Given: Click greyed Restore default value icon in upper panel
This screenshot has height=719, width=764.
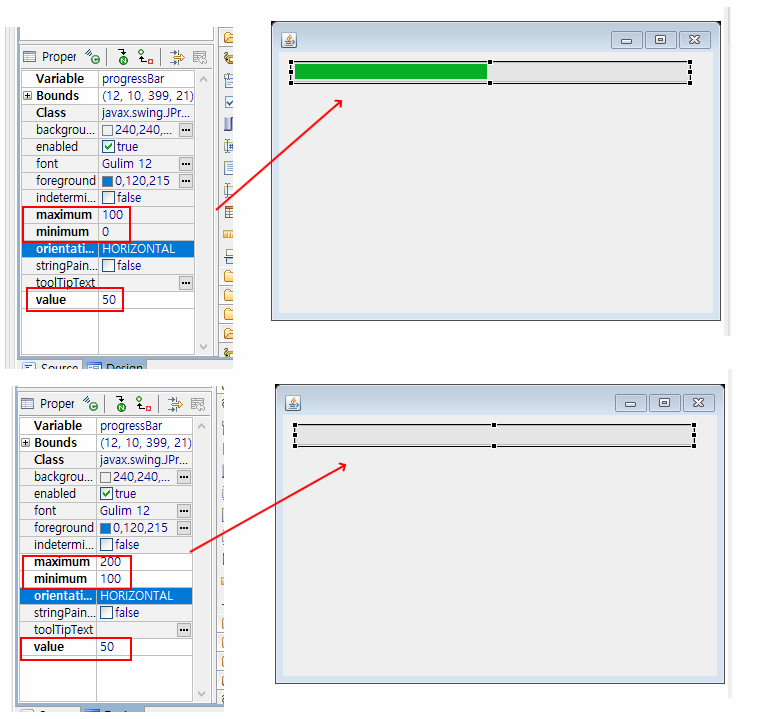Looking at the screenshot, I should pyautogui.click(x=200, y=57).
